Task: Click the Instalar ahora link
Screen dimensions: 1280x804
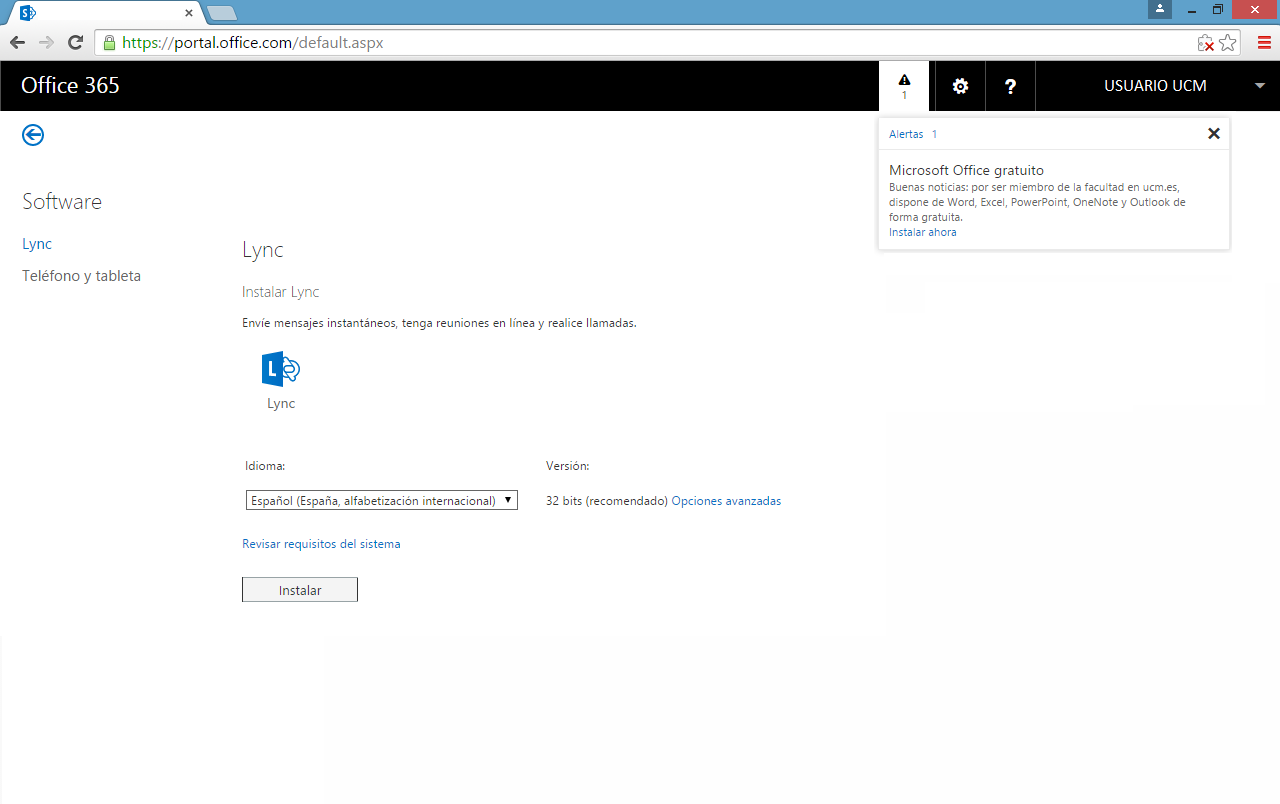Action: click(x=922, y=232)
